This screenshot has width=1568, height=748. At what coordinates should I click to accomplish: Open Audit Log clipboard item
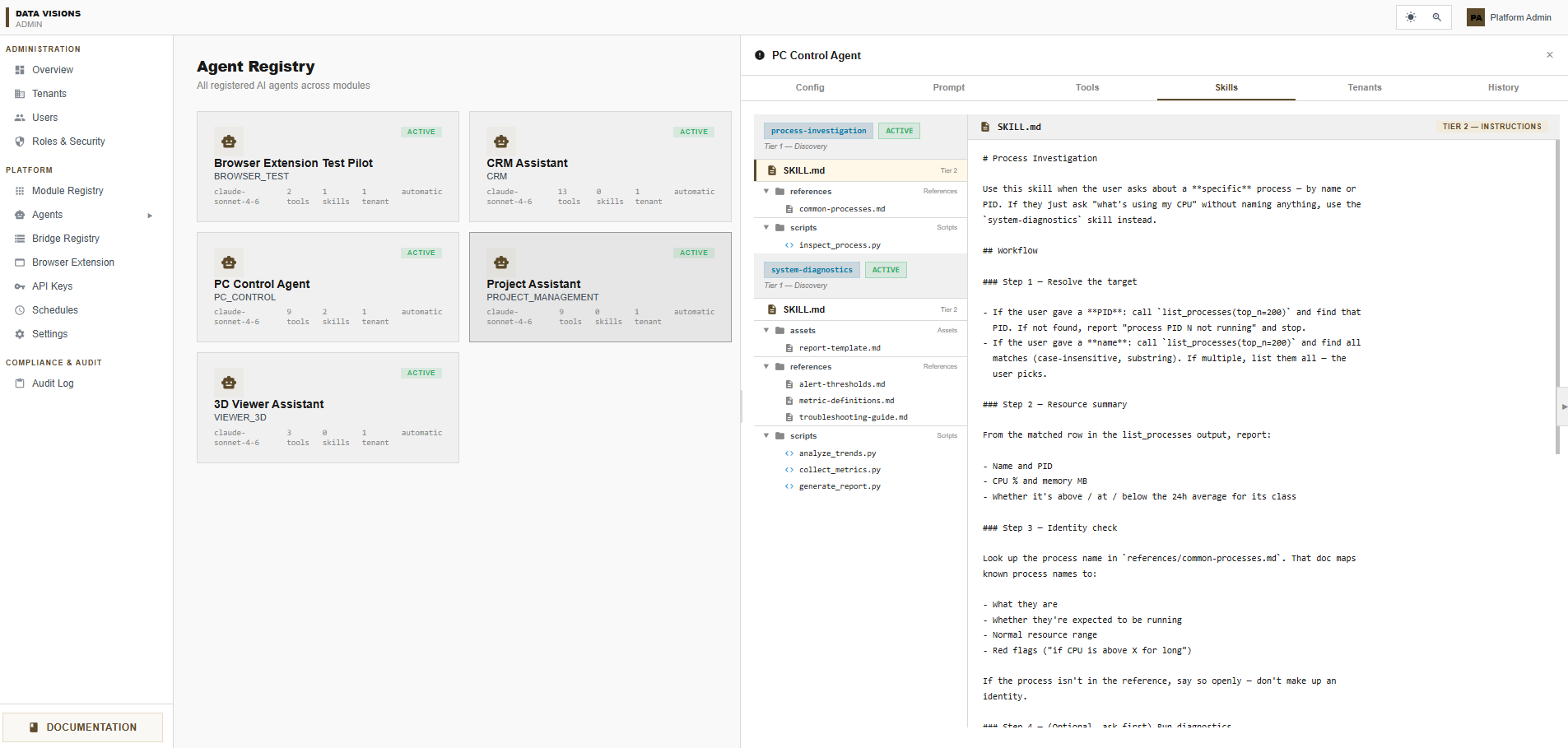pos(53,383)
